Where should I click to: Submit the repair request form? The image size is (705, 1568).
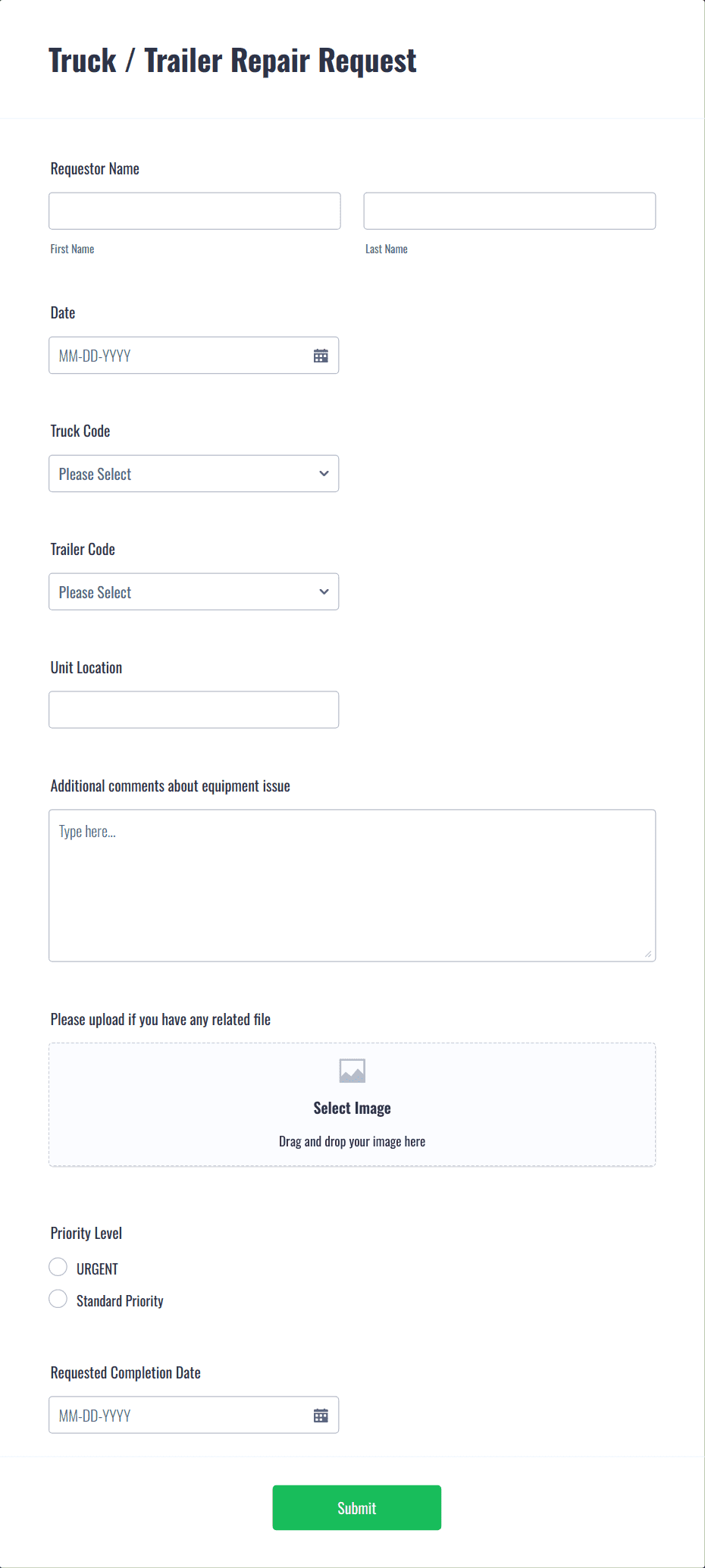357,1508
